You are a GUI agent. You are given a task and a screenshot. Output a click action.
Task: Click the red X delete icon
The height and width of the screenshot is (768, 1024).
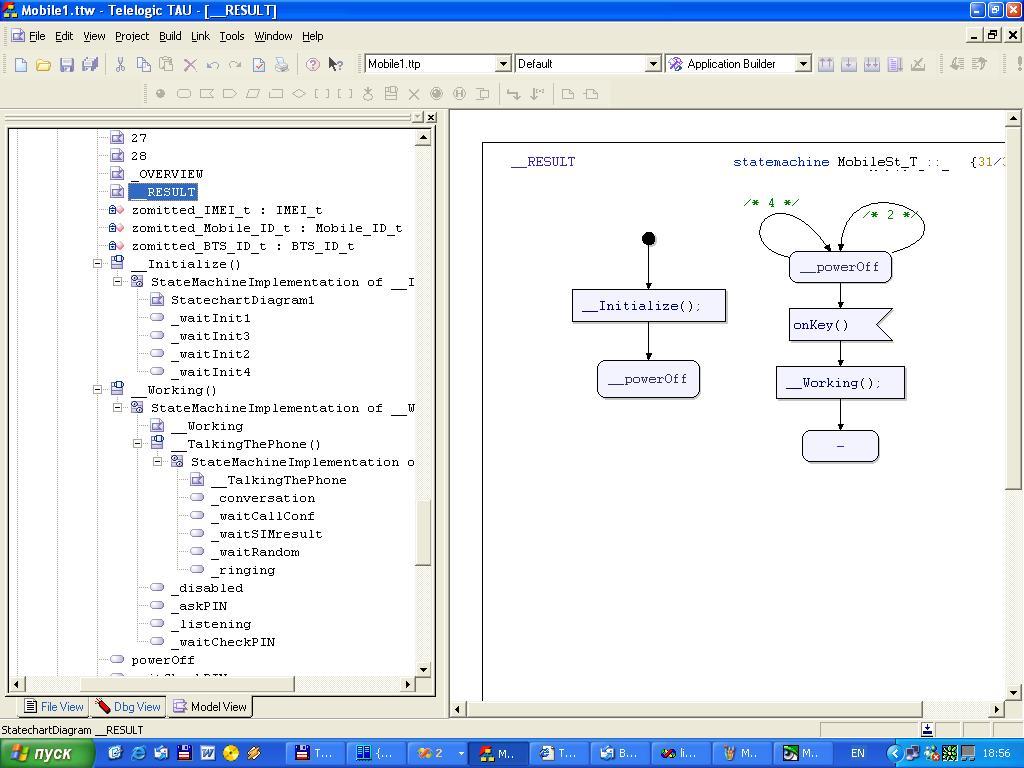pyautogui.click(x=190, y=64)
